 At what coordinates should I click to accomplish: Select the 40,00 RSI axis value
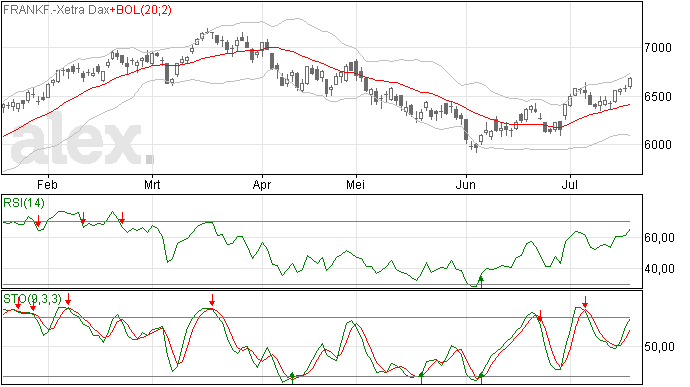[x=659, y=269]
